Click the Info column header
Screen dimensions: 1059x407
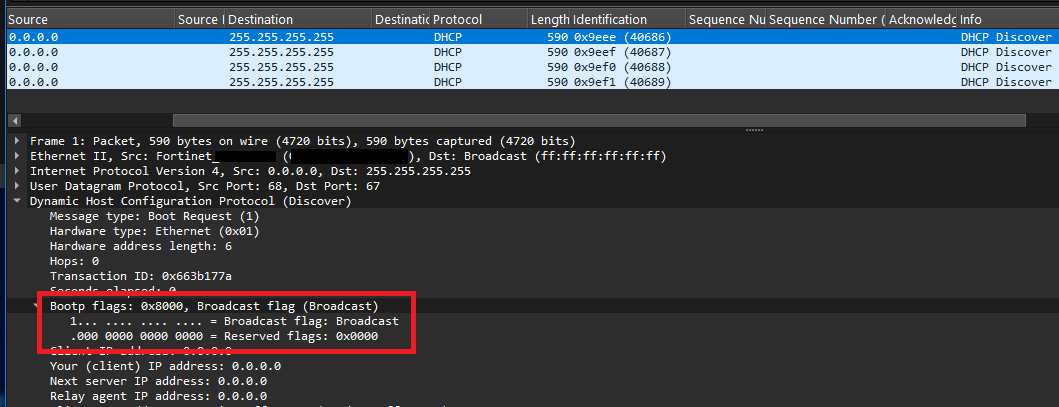click(1008, 20)
